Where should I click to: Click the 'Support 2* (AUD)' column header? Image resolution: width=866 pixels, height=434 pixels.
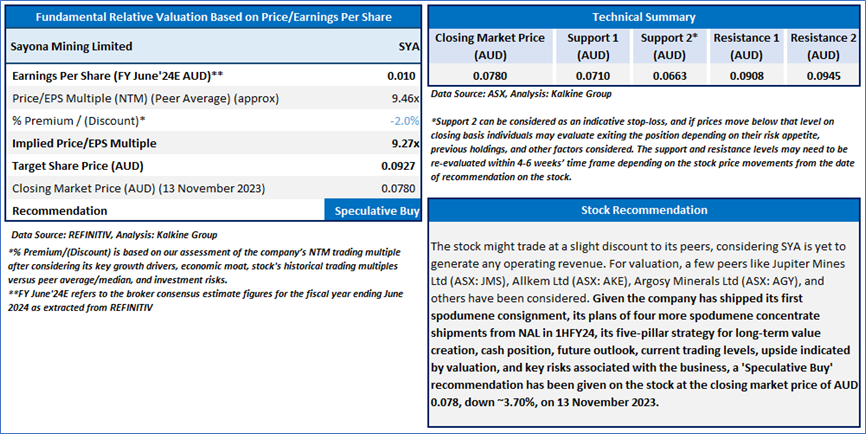[x=669, y=46]
